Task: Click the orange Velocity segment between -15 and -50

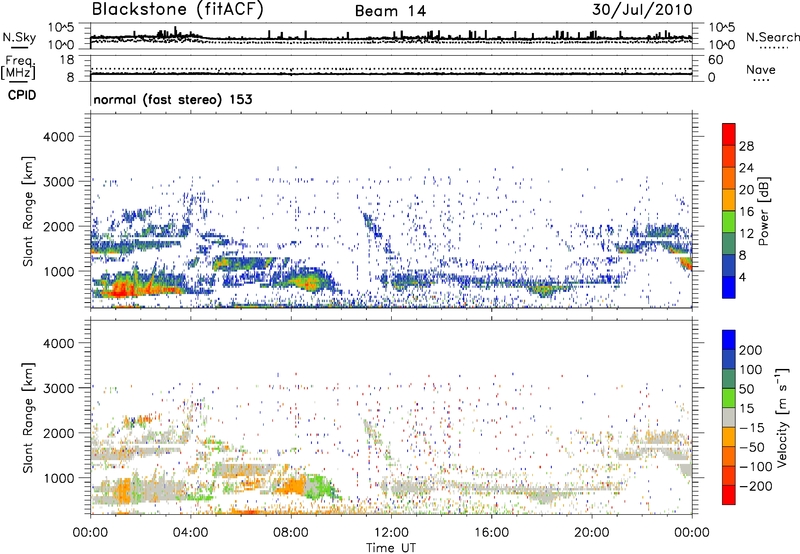Action: click(x=729, y=437)
